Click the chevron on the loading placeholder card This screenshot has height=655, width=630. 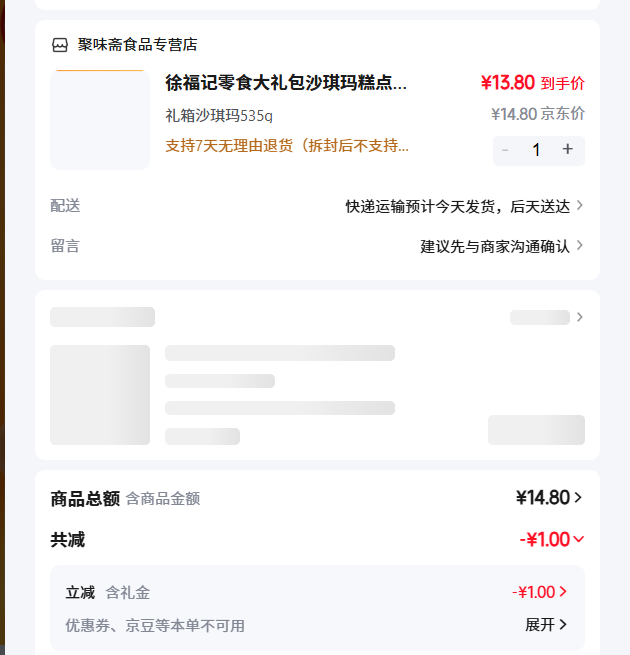point(580,318)
